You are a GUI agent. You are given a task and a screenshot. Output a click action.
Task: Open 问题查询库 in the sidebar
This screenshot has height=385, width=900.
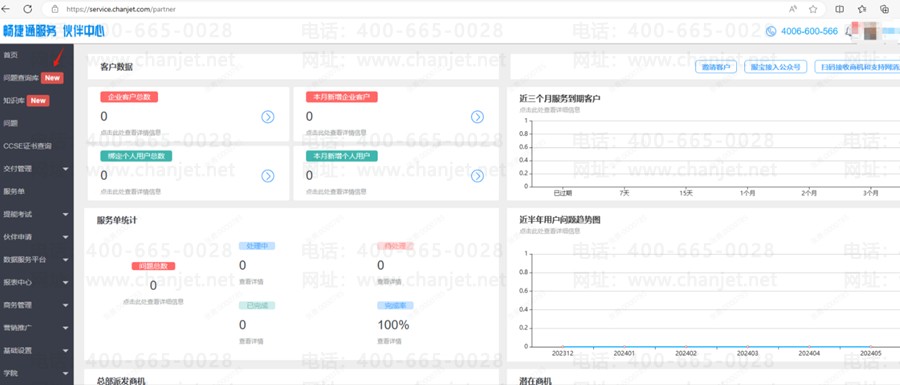(x=21, y=77)
